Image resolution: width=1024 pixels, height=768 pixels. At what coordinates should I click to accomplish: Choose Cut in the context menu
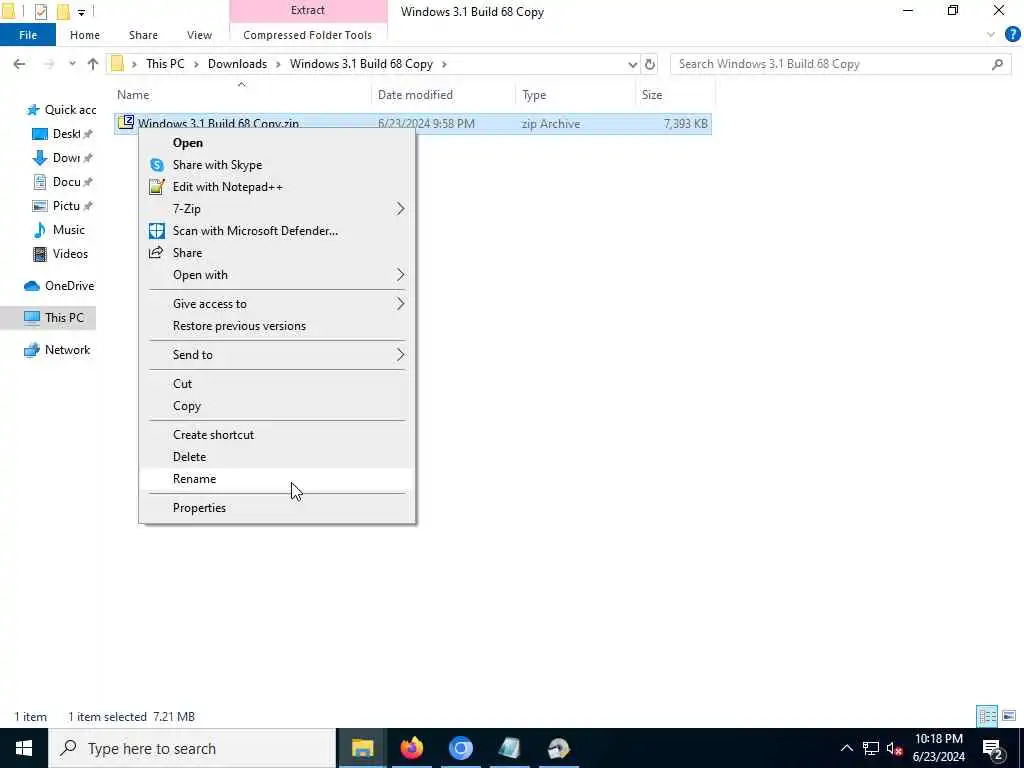tap(276, 383)
